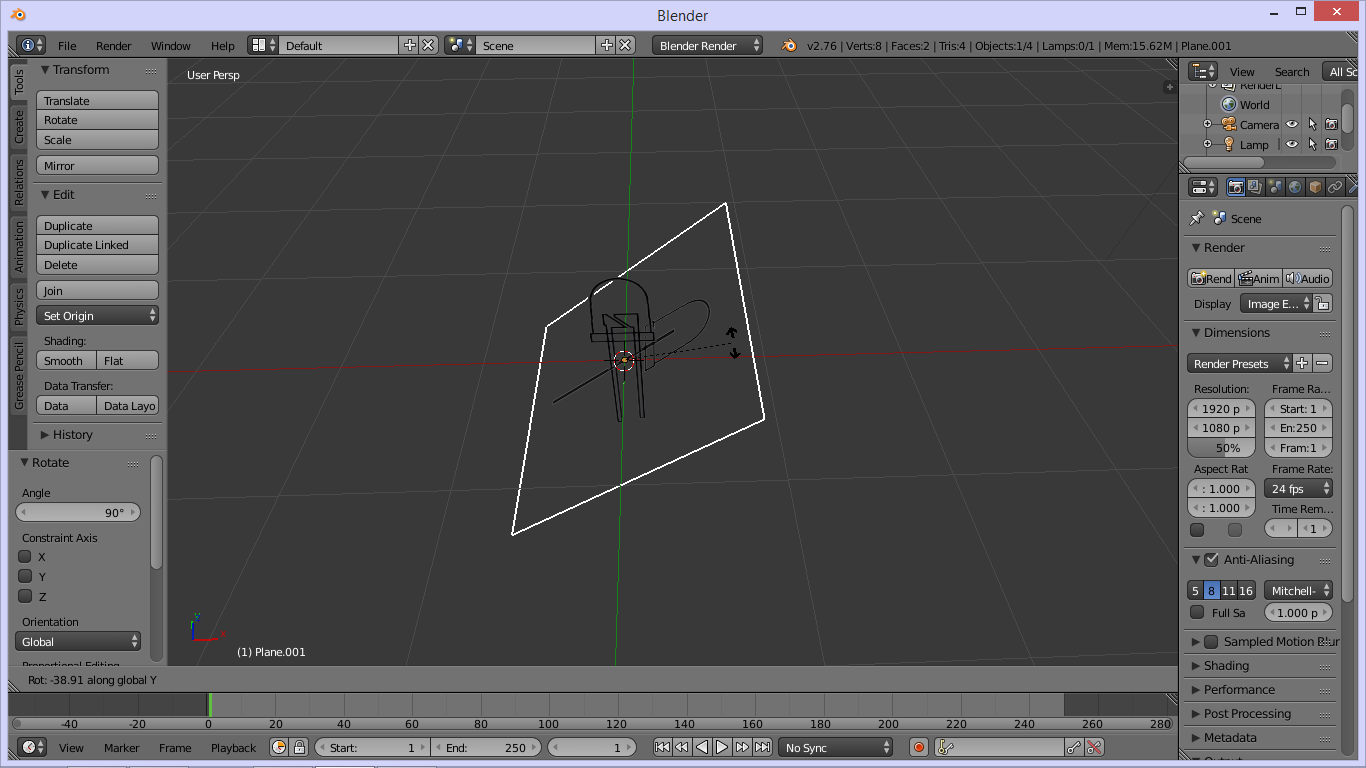Open the Playback menu in timeline
Screen dimensions: 1366x768
[x=233, y=747]
